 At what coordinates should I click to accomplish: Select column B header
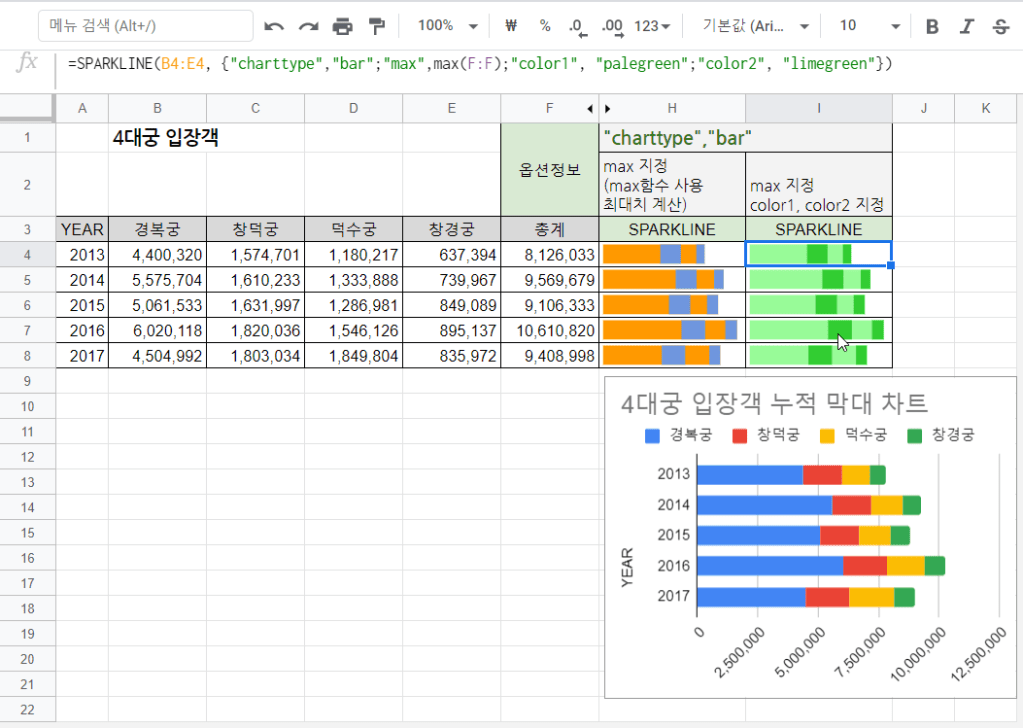pyautogui.click(x=157, y=108)
